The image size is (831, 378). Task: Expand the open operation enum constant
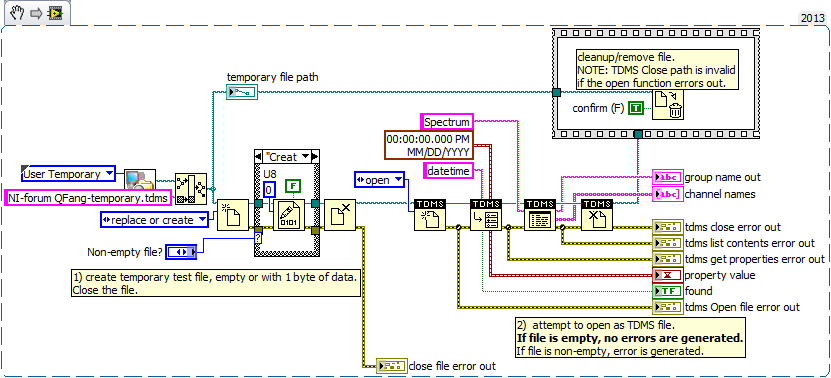tap(379, 180)
